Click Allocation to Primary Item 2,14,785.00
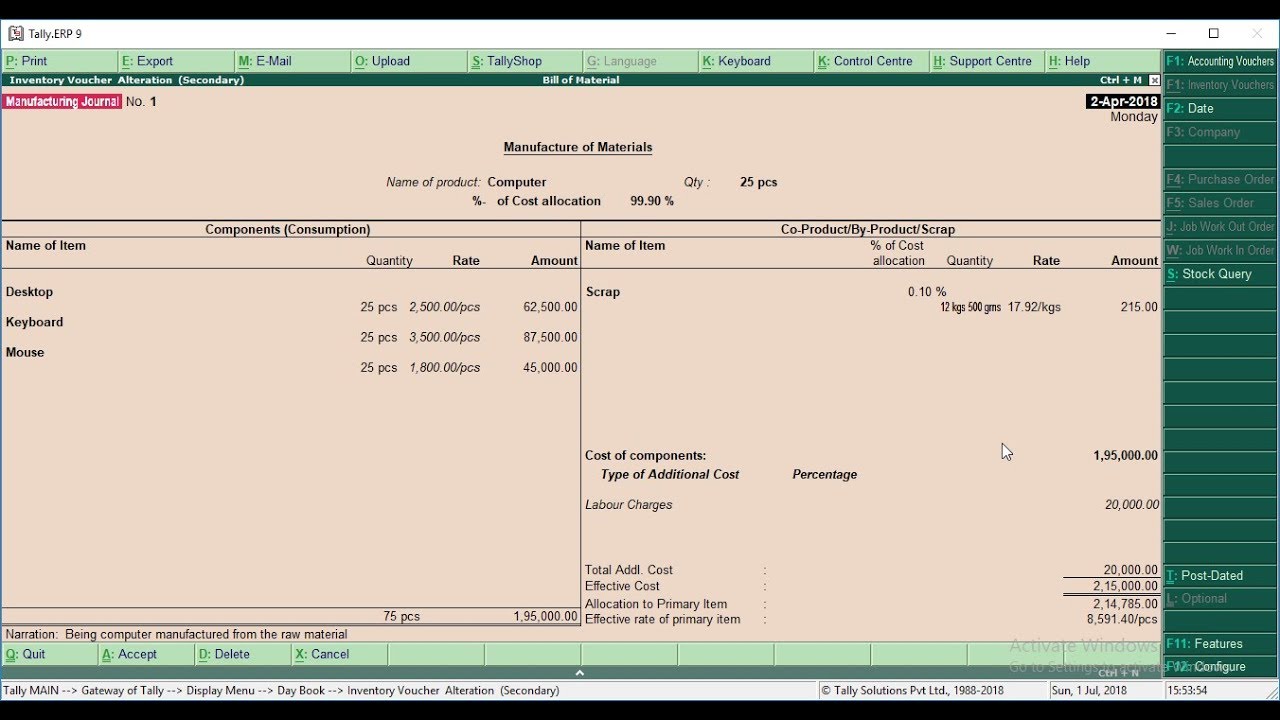 [x=1126, y=604]
